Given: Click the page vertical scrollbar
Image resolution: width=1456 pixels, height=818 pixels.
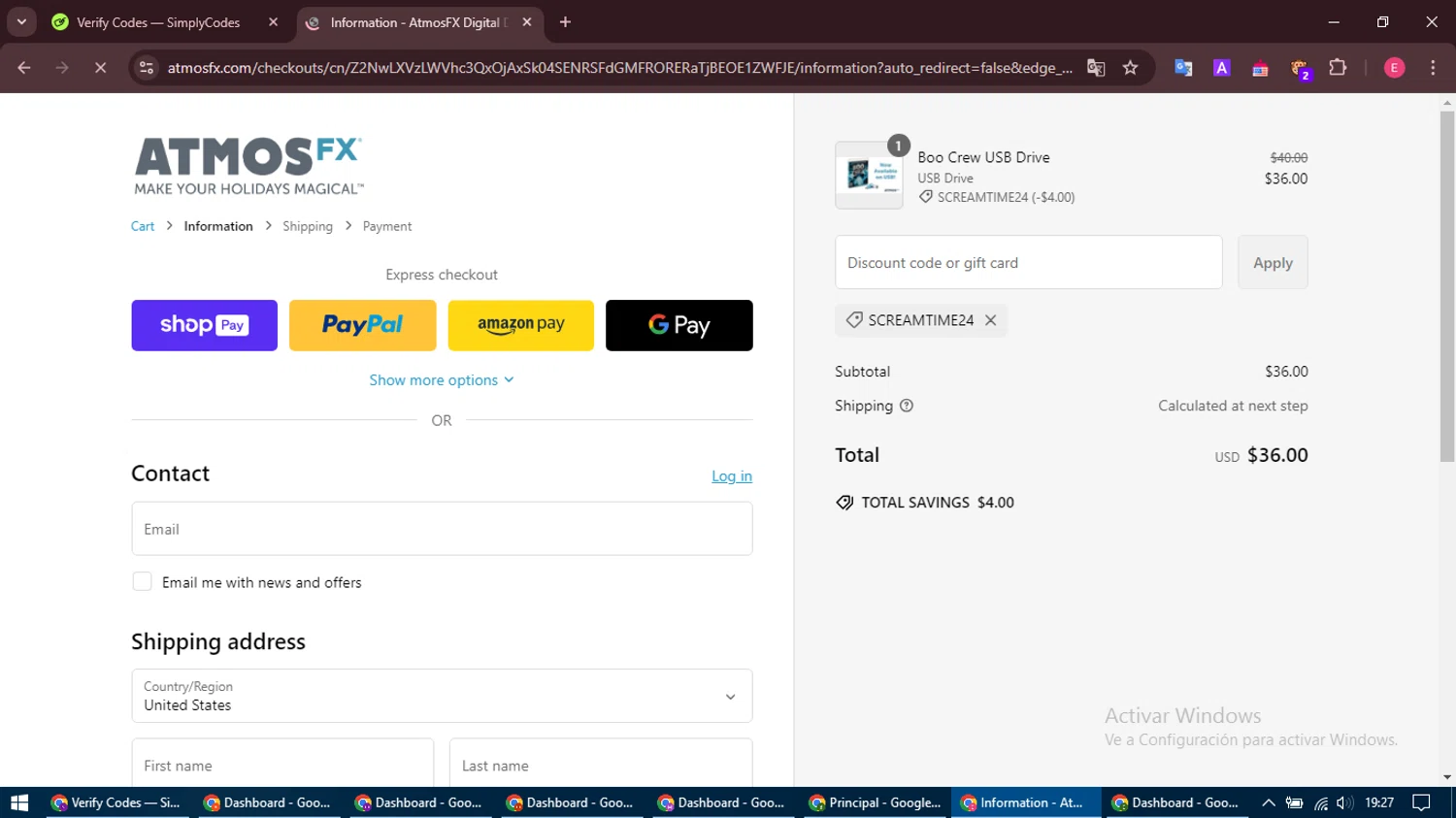Looking at the screenshot, I should pos(1447,286).
